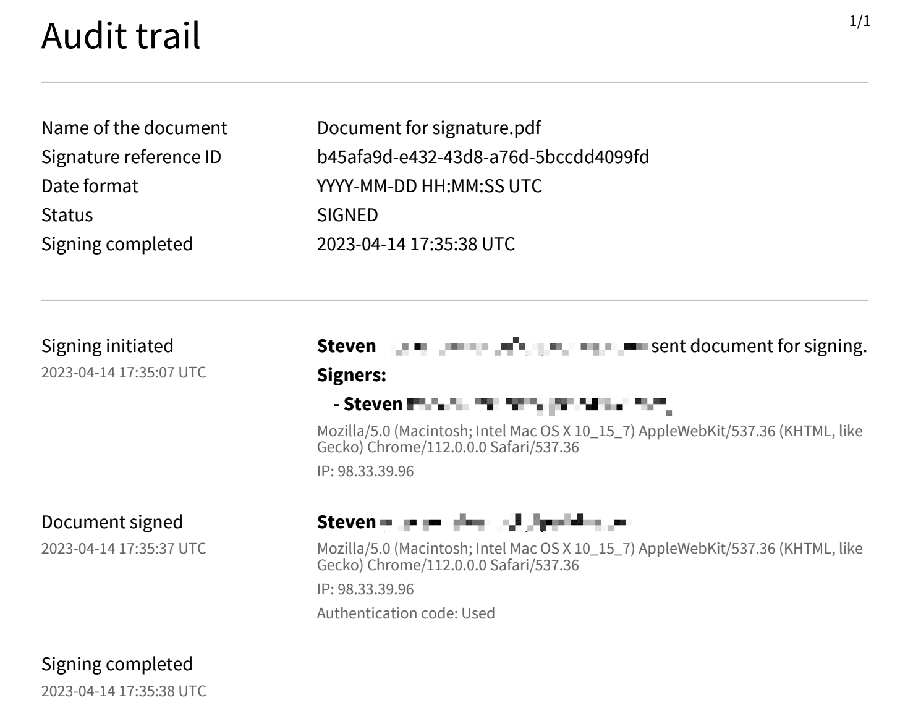This screenshot has width=900, height=724.
Task: Click the Audit trail heading
Action: tap(121, 36)
